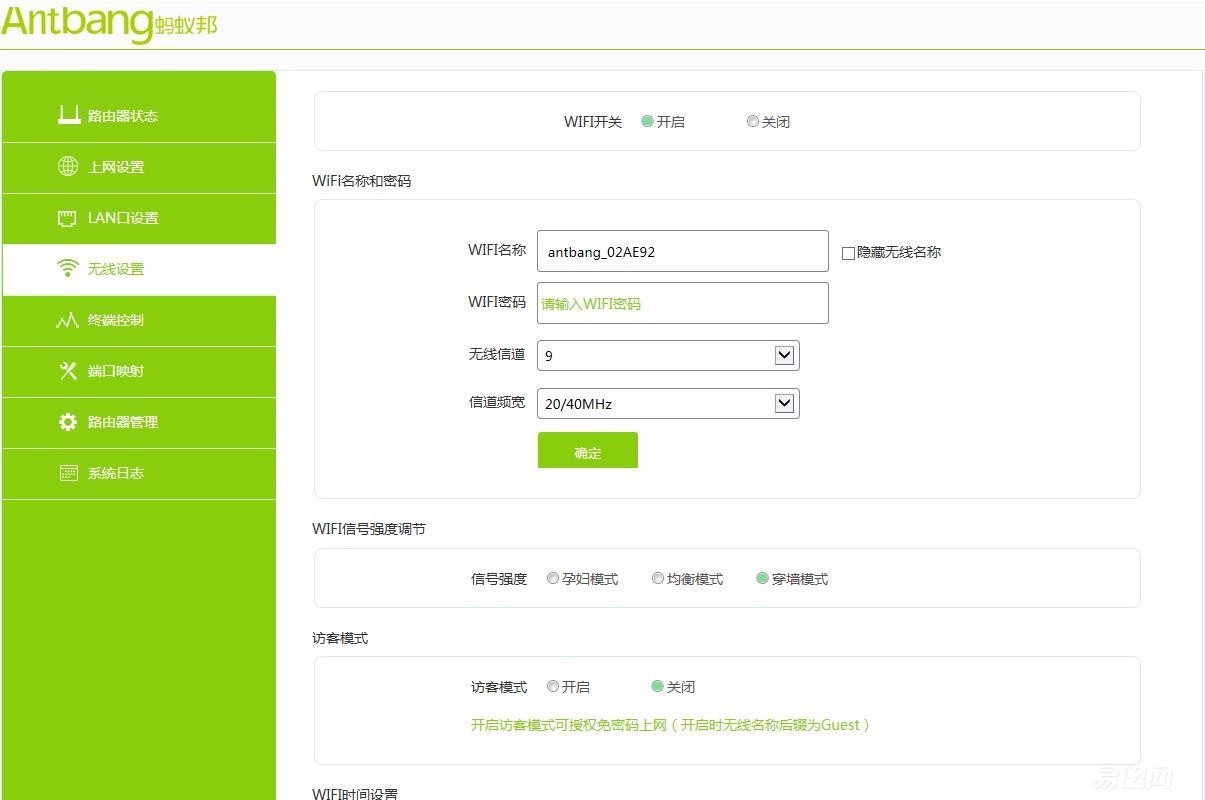
Task: Click the WIFI密码 input field
Action: tap(682, 303)
